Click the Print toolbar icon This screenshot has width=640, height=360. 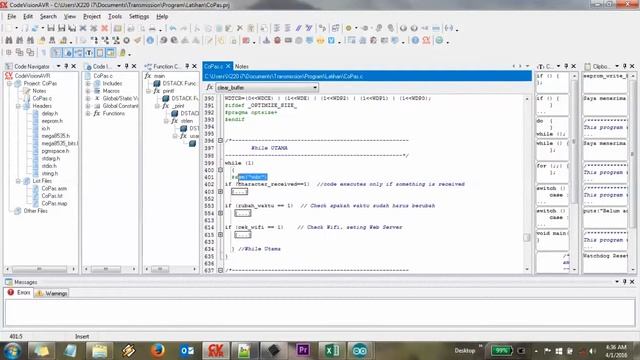tap(152, 28)
